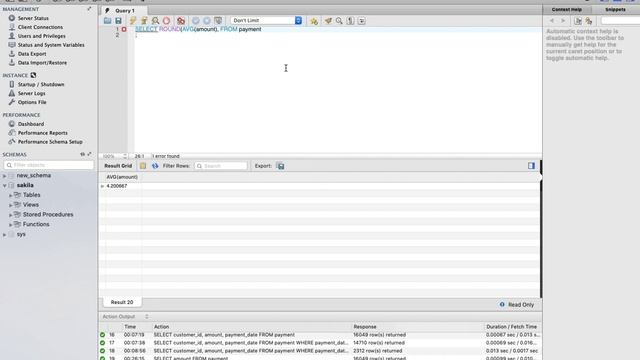Execute the whole query with lightning icon
Viewport: 640px width, 360px height.
[x=133, y=20]
